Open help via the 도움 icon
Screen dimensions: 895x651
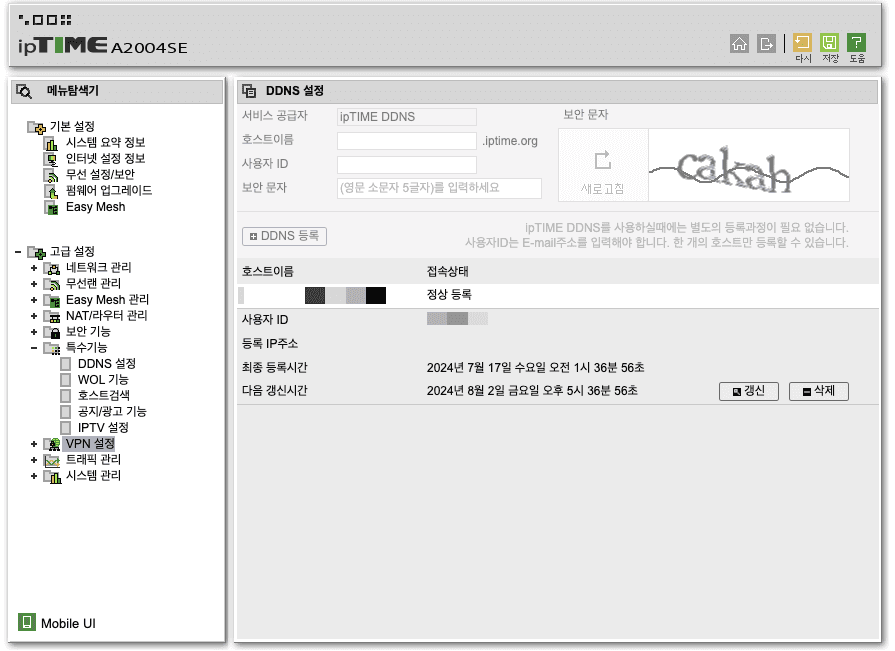(x=858, y=42)
